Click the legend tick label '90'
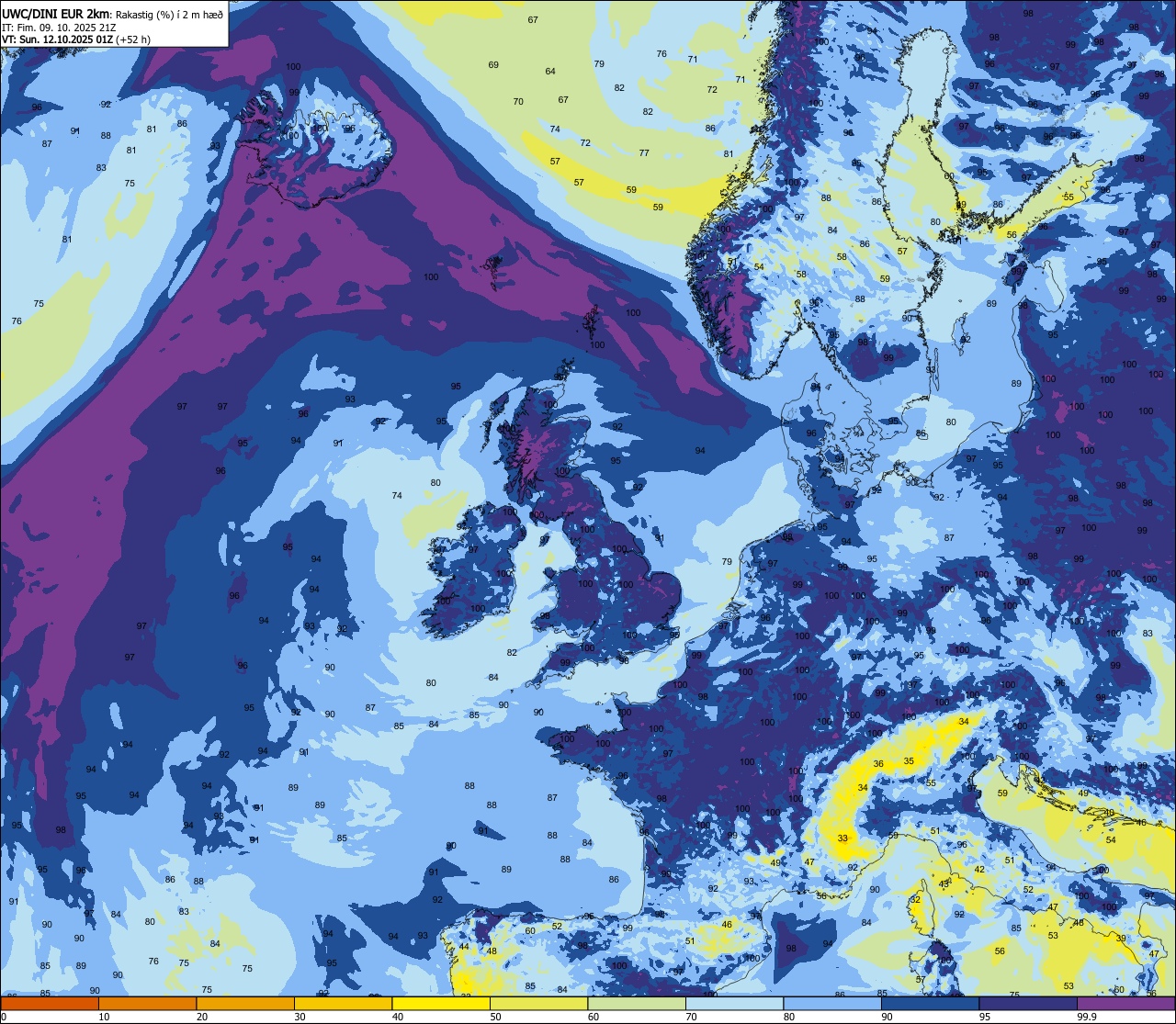 (x=887, y=1017)
